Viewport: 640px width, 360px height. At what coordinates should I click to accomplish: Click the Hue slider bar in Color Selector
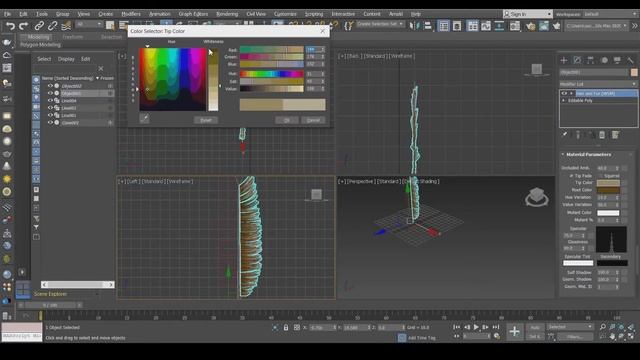tap(271, 74)
